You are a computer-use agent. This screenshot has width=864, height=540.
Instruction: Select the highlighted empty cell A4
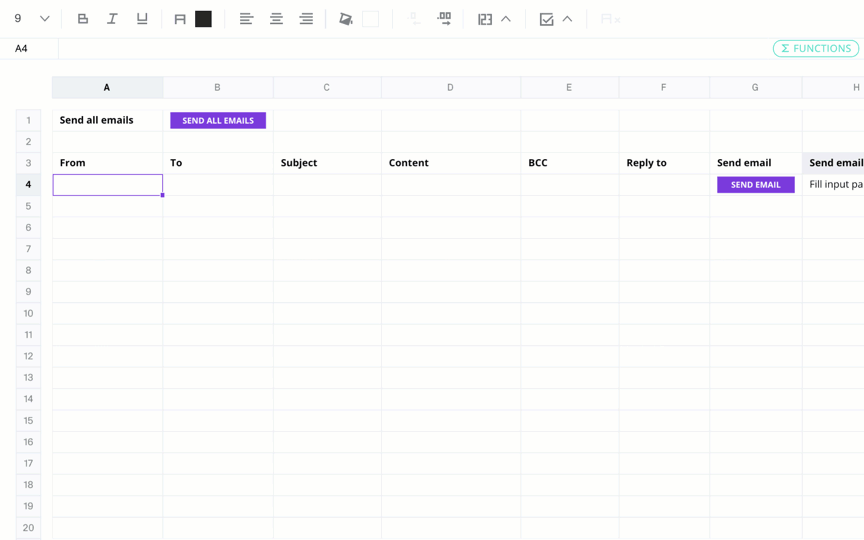click(x=107, y=185)
